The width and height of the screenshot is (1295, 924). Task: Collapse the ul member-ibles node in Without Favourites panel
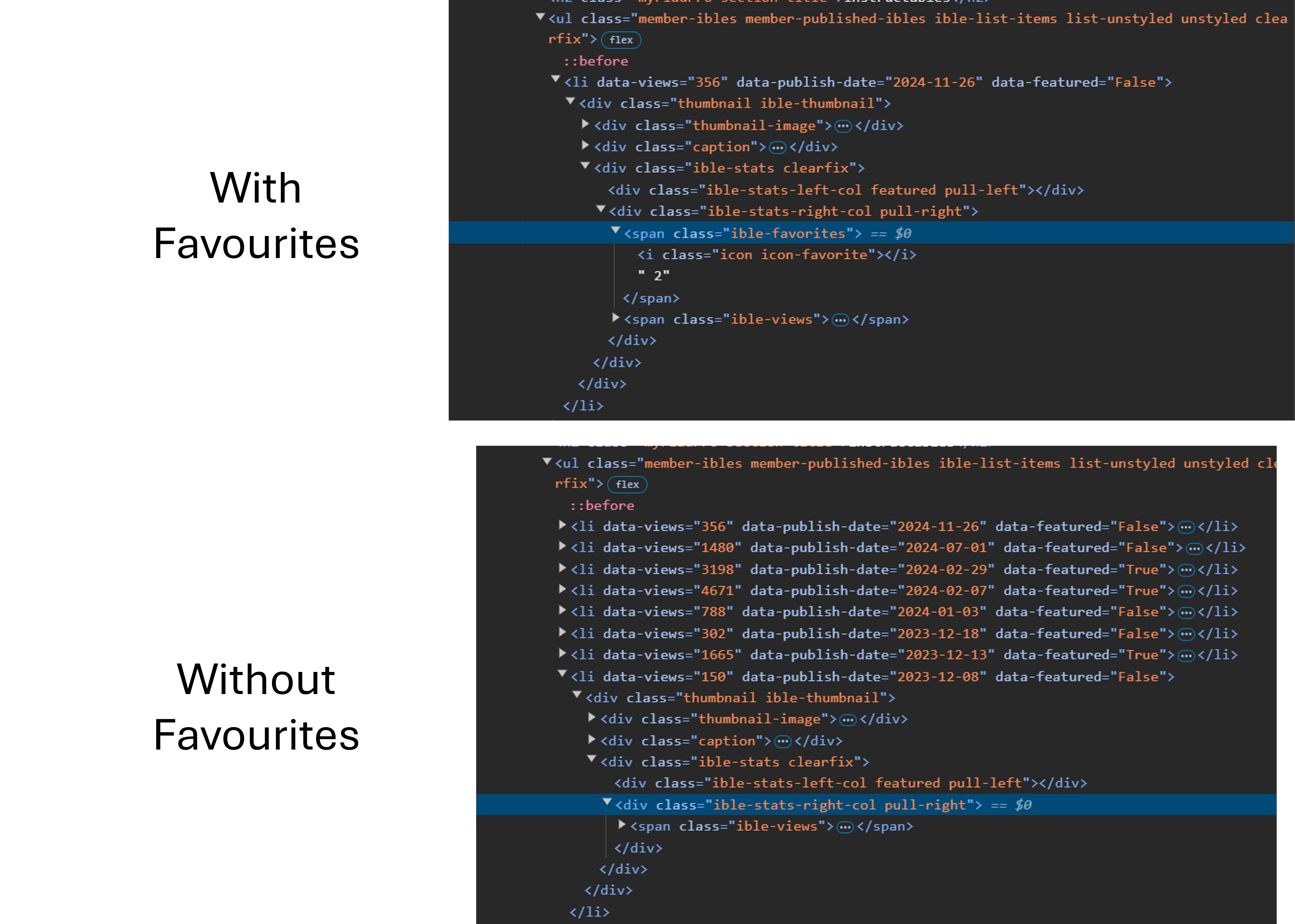tap(547, 462)
